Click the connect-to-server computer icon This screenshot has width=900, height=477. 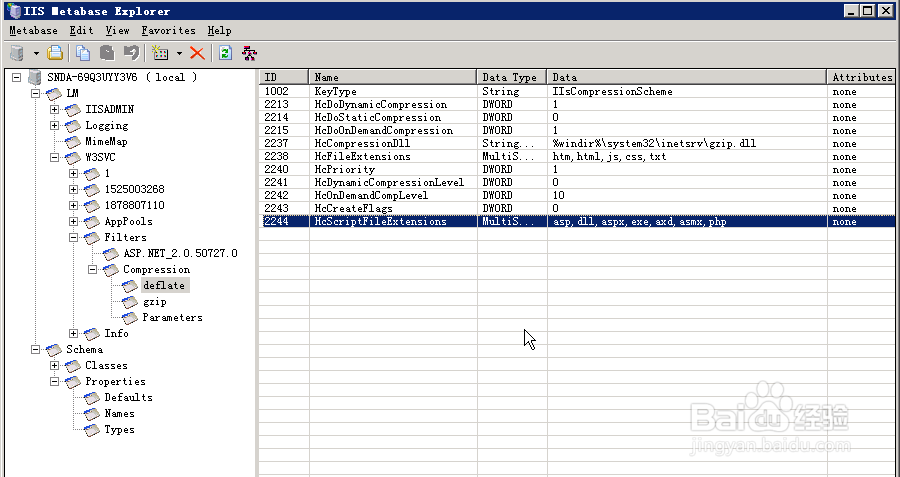pos(17,53)
